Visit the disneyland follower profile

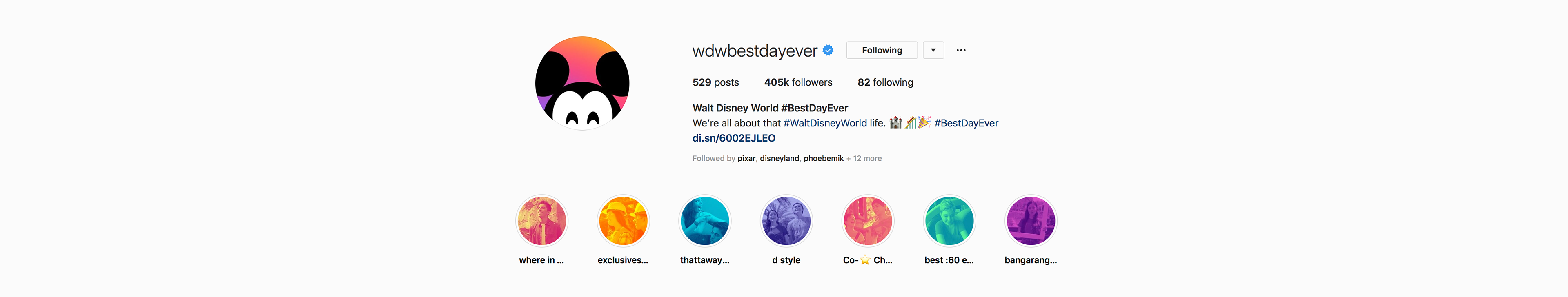[x=779, y=158]
